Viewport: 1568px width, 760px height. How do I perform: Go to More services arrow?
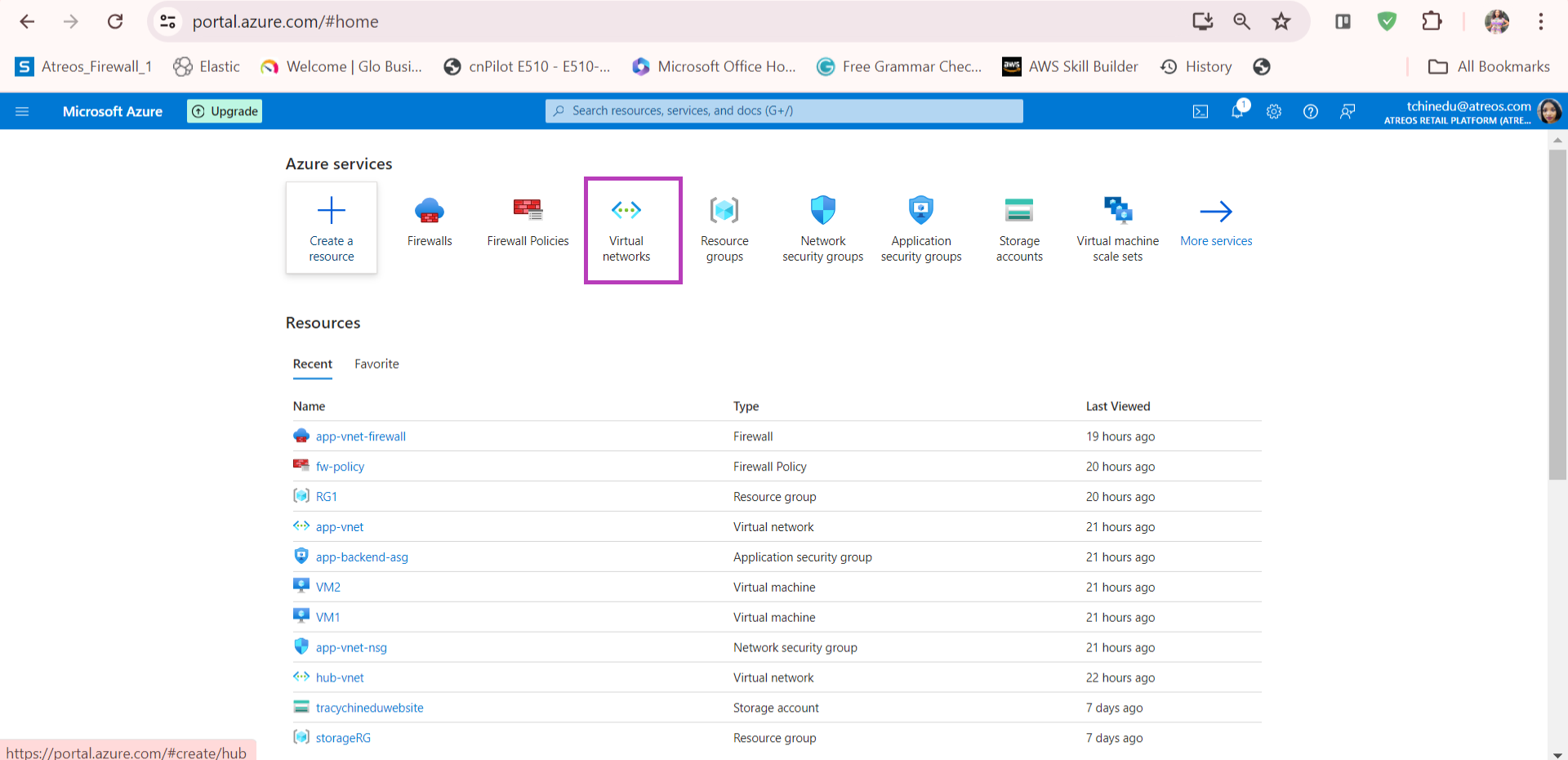click(x=1216, y=222)
